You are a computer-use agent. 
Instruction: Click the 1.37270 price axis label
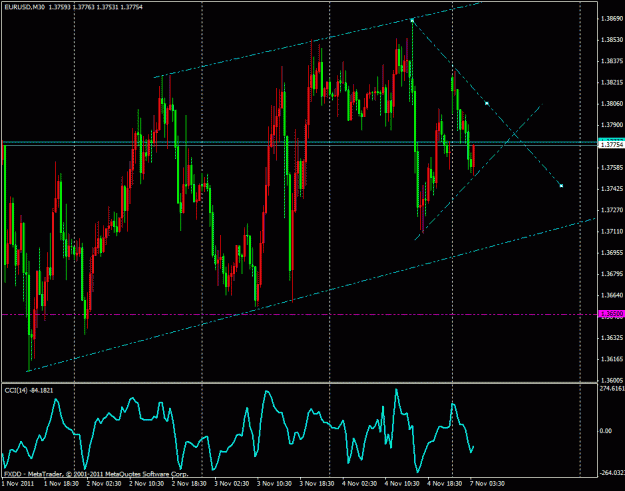(x=612, y=210)
